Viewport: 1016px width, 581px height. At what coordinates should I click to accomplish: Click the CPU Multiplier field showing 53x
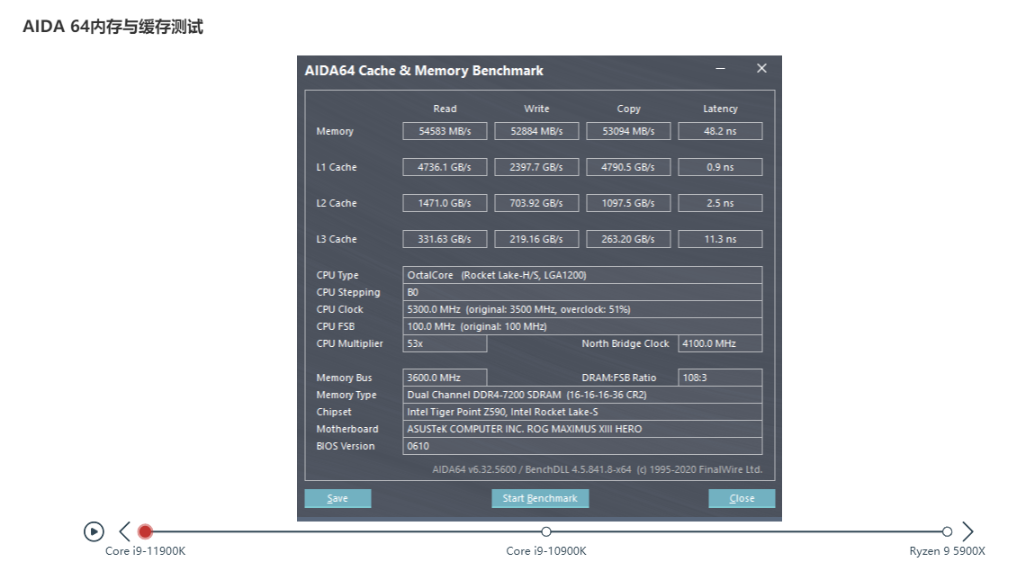click(444, 343)
